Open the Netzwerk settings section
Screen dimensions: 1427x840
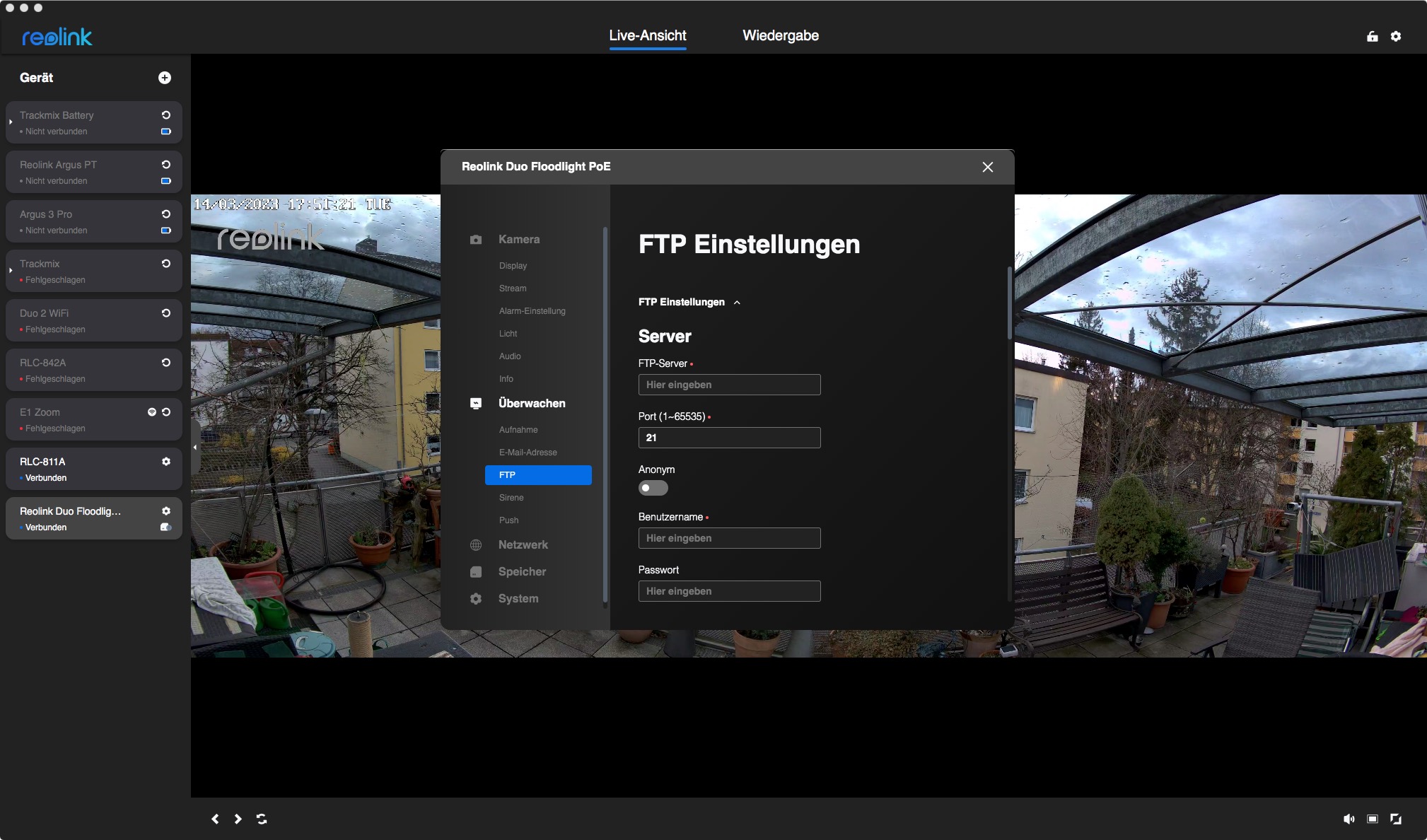click(523, 545)
